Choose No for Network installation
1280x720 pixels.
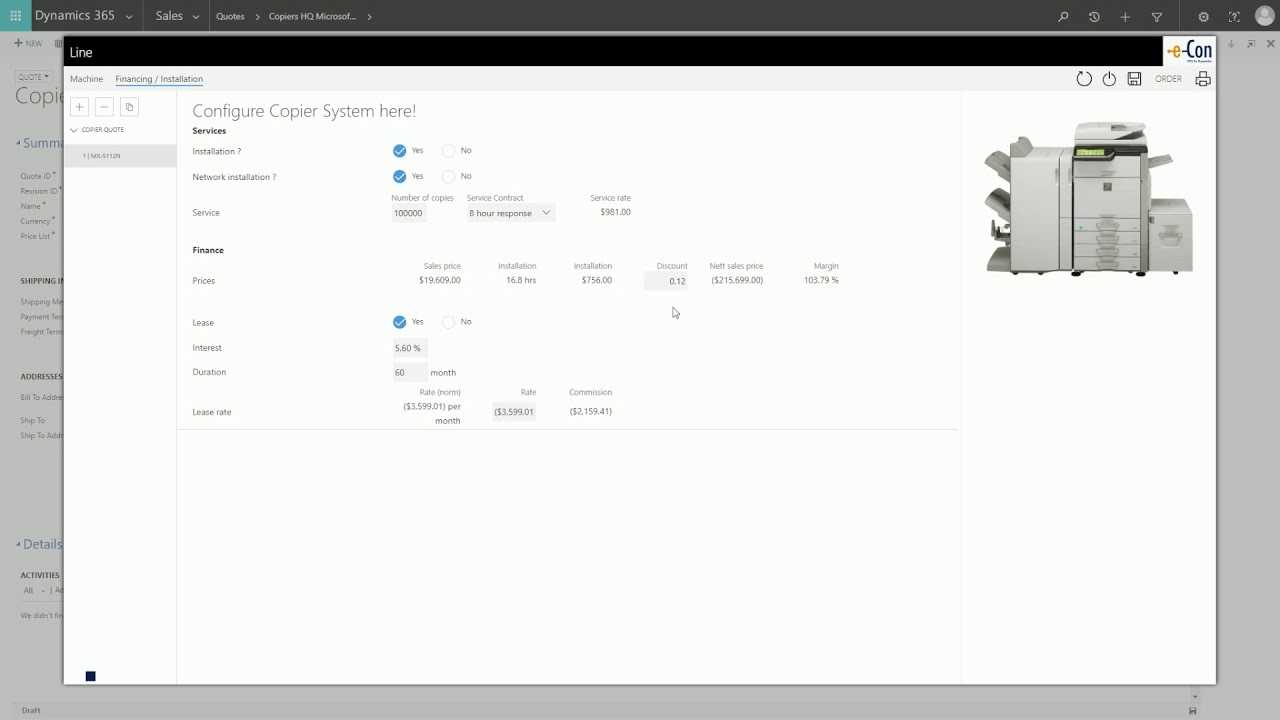pos(448,176)
